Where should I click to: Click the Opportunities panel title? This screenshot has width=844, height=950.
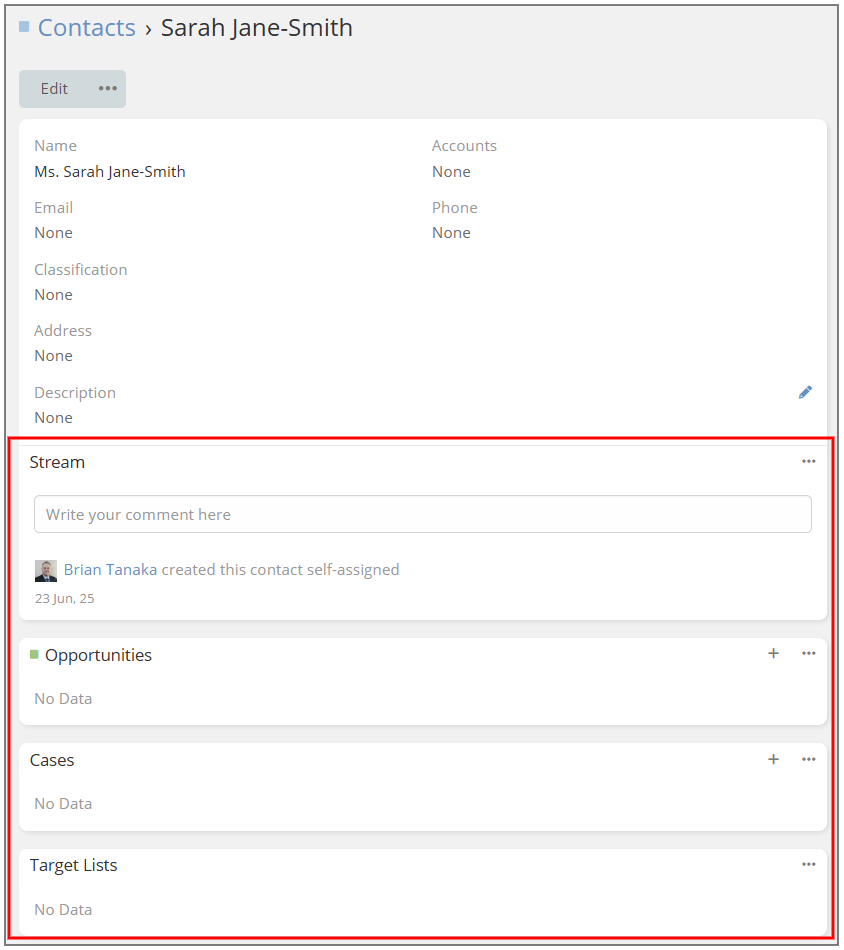98,655
